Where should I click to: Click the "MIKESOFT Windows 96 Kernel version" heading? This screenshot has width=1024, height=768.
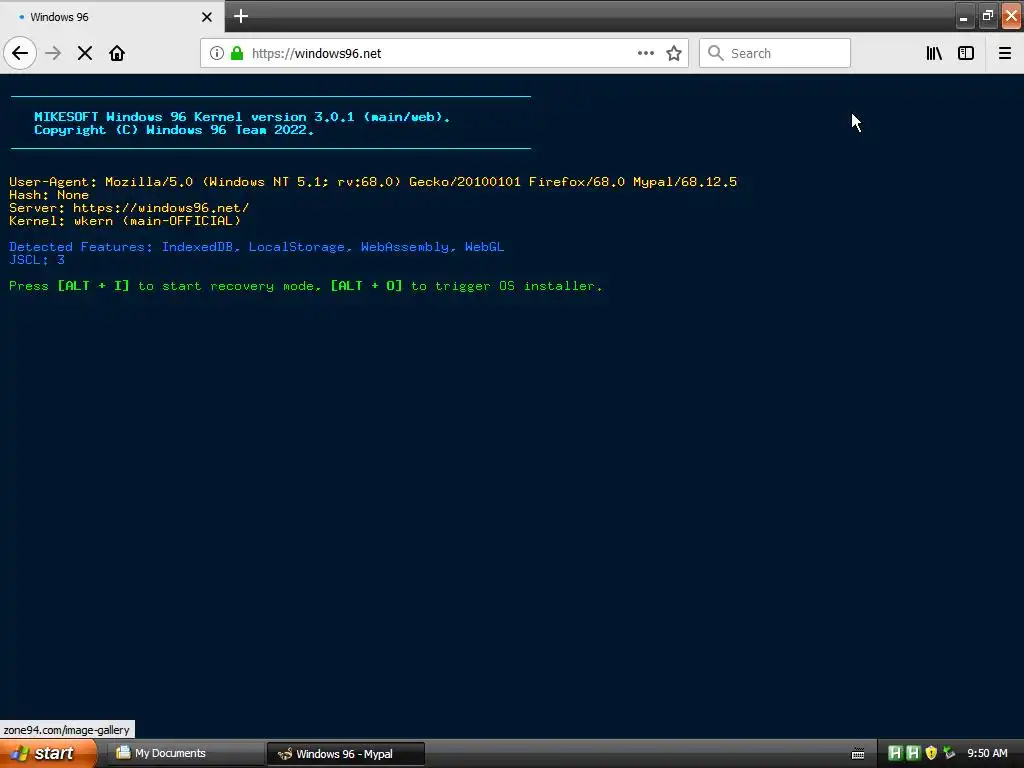click(242, 117)
